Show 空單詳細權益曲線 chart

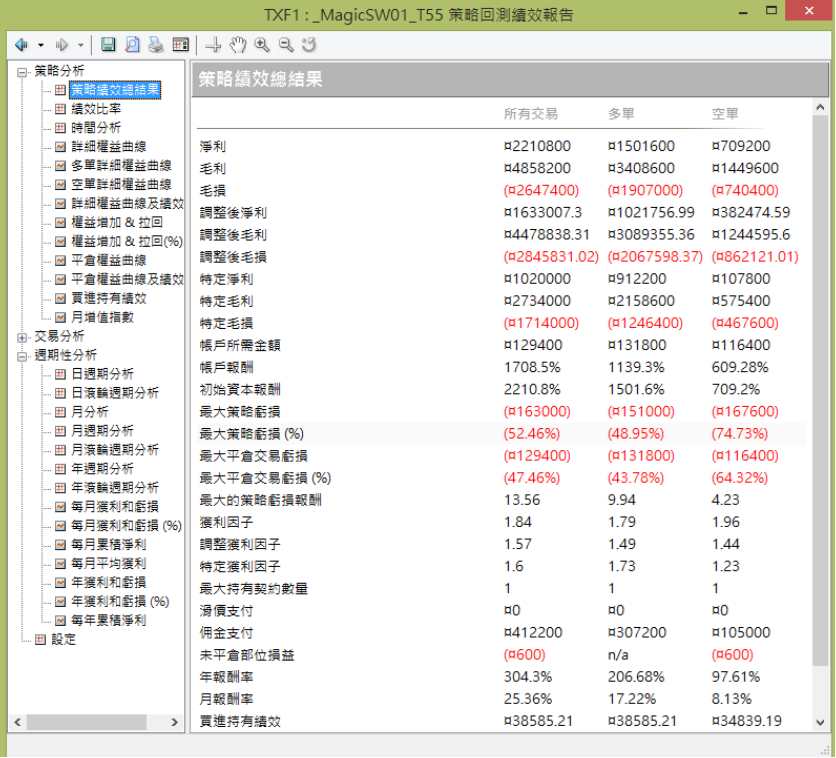point(122,184)
